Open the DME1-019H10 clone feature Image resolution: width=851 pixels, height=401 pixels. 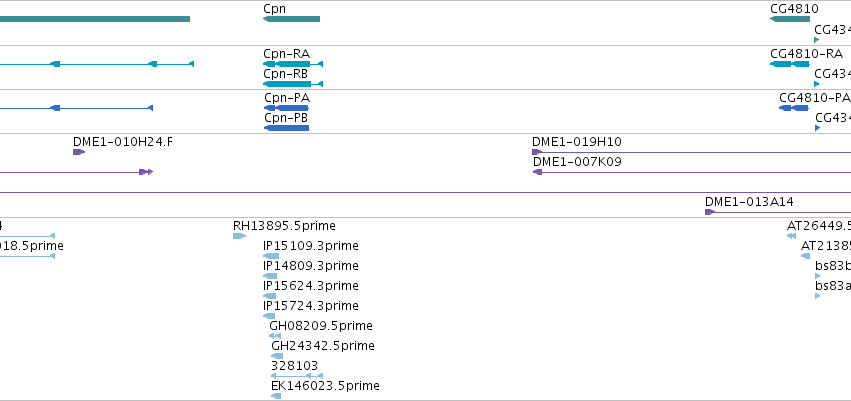pos(690,152)
